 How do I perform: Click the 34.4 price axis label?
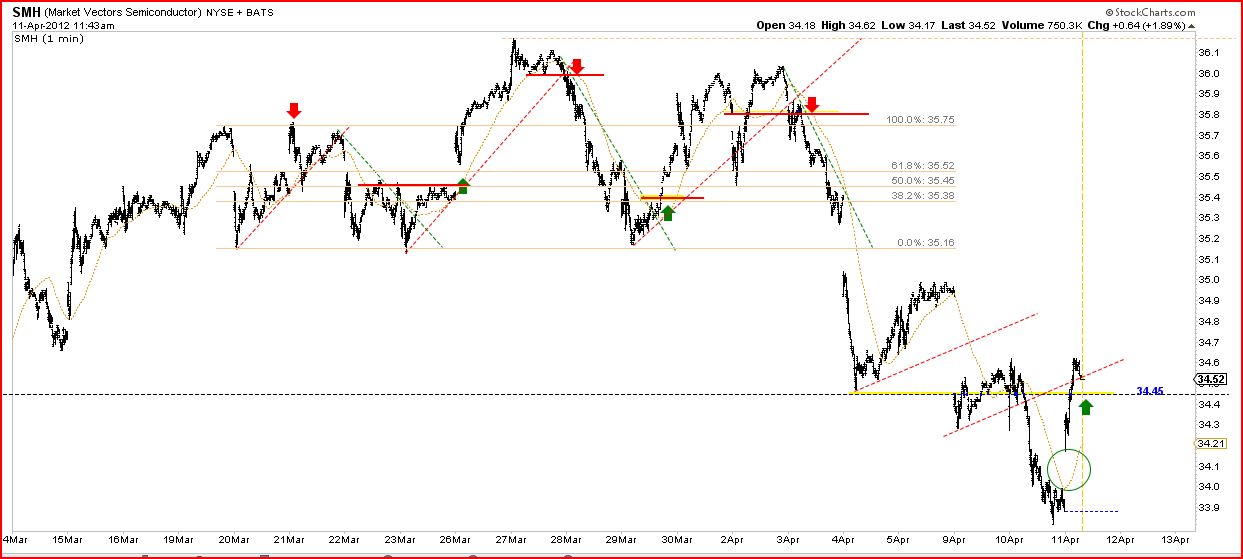pyautogui.click(x=1207, y=404)
